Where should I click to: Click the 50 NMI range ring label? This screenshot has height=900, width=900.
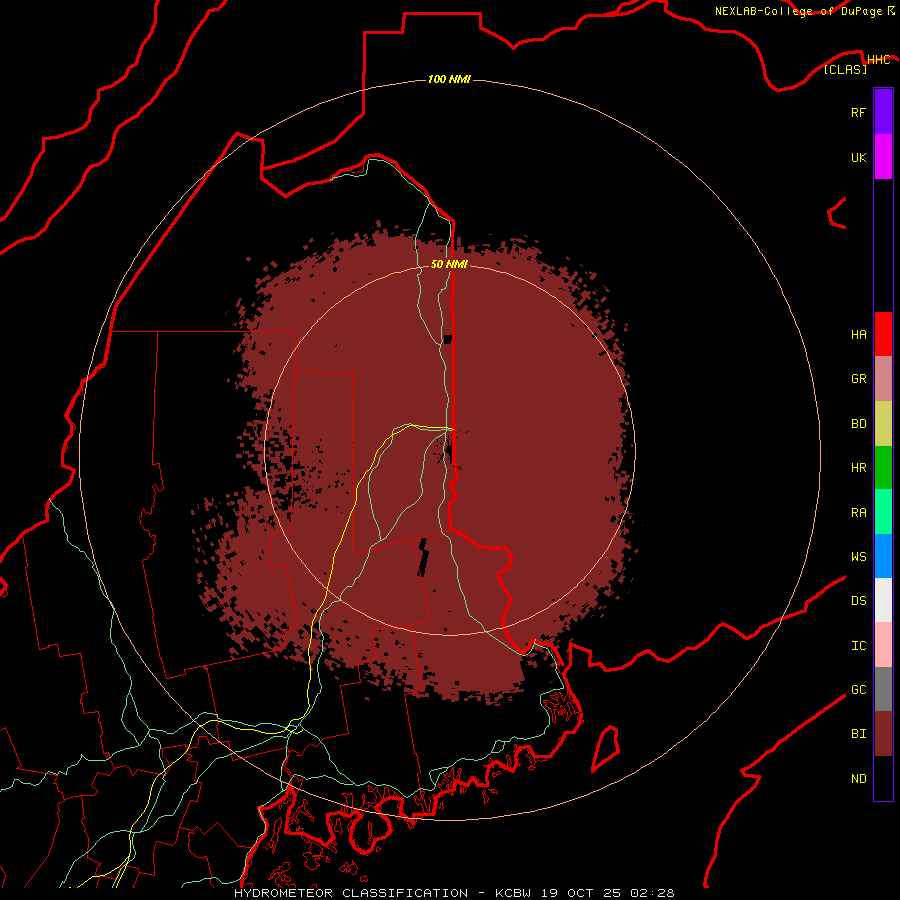[x=449, y=264]
